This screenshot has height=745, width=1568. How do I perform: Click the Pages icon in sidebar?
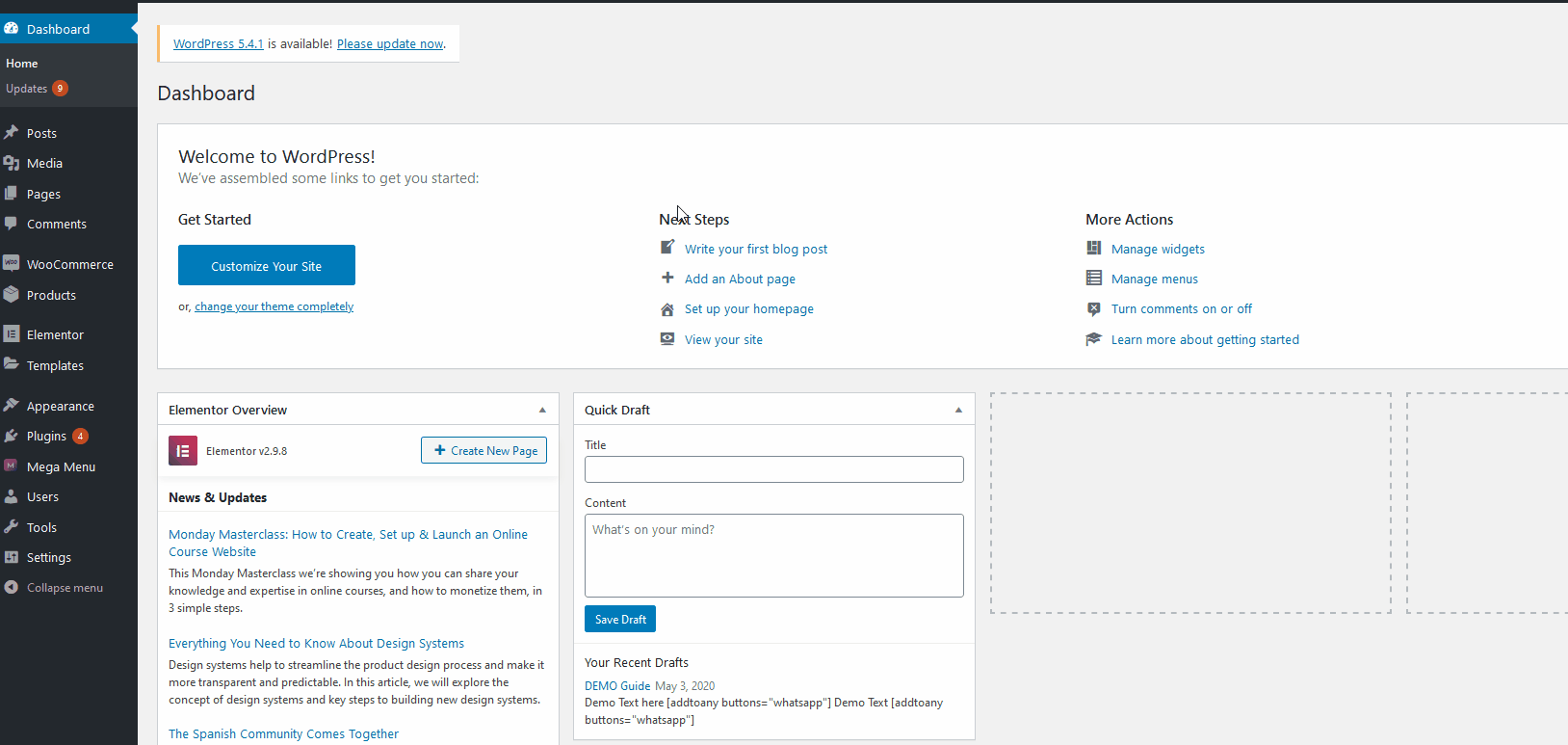(12, 194)
